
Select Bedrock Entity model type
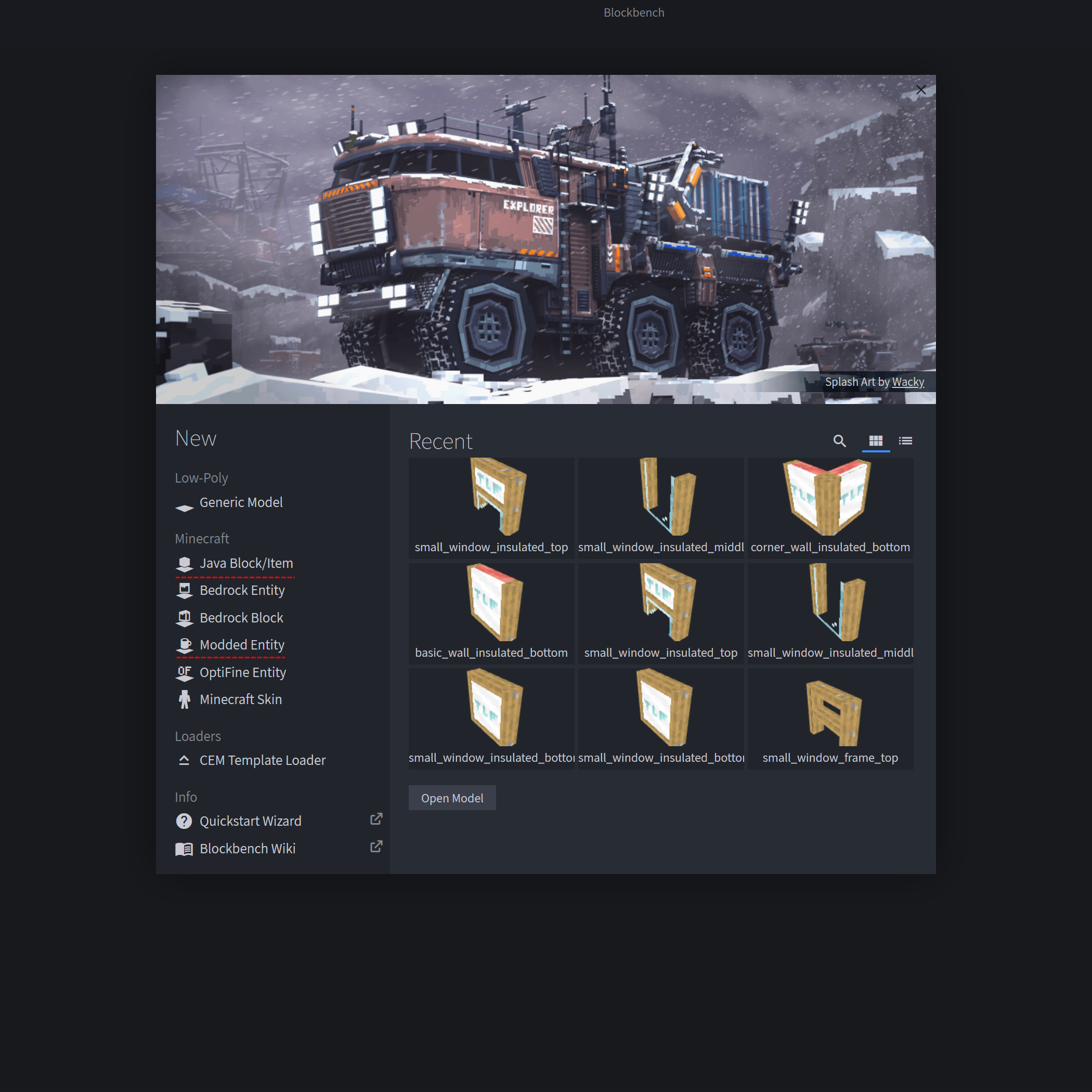[x=242, y=590]
